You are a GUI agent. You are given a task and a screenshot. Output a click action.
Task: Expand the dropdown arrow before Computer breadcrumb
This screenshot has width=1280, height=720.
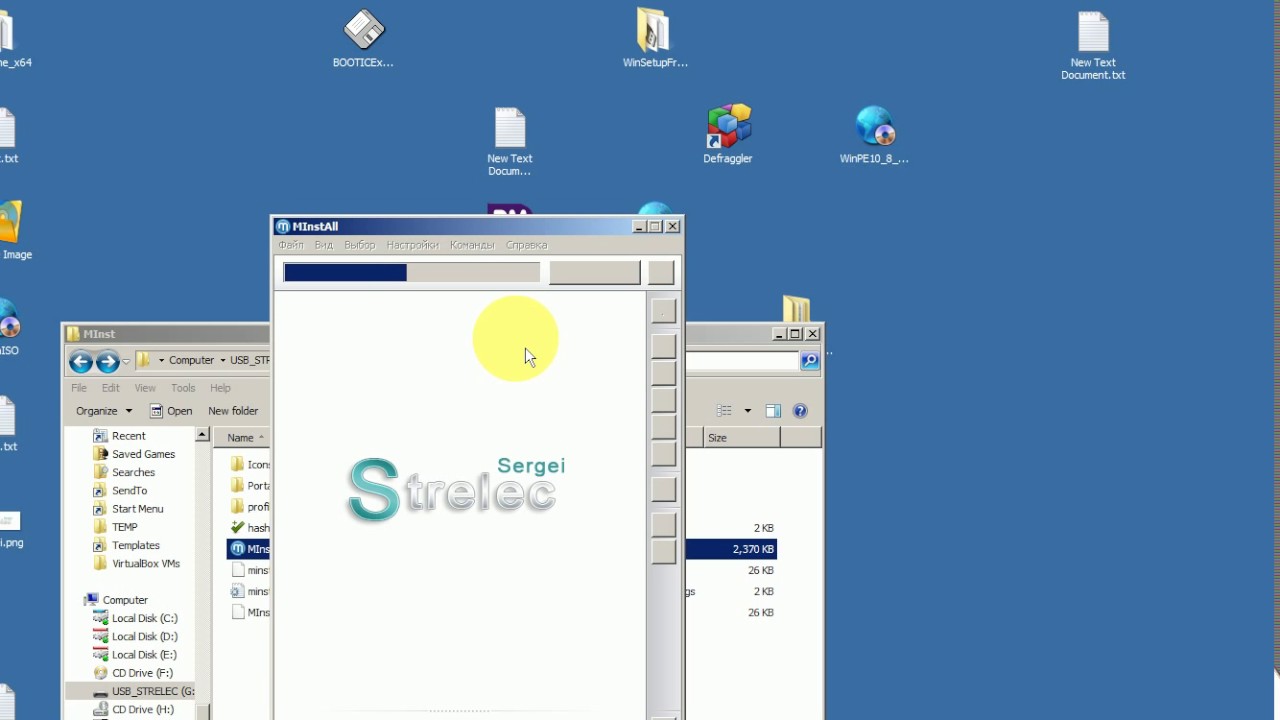tap(161, 361)
